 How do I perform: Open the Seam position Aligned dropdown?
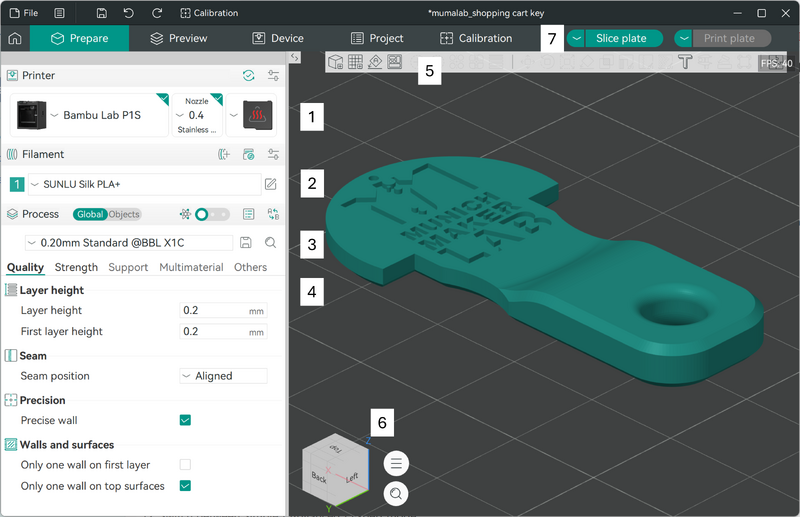pos(223,376)
